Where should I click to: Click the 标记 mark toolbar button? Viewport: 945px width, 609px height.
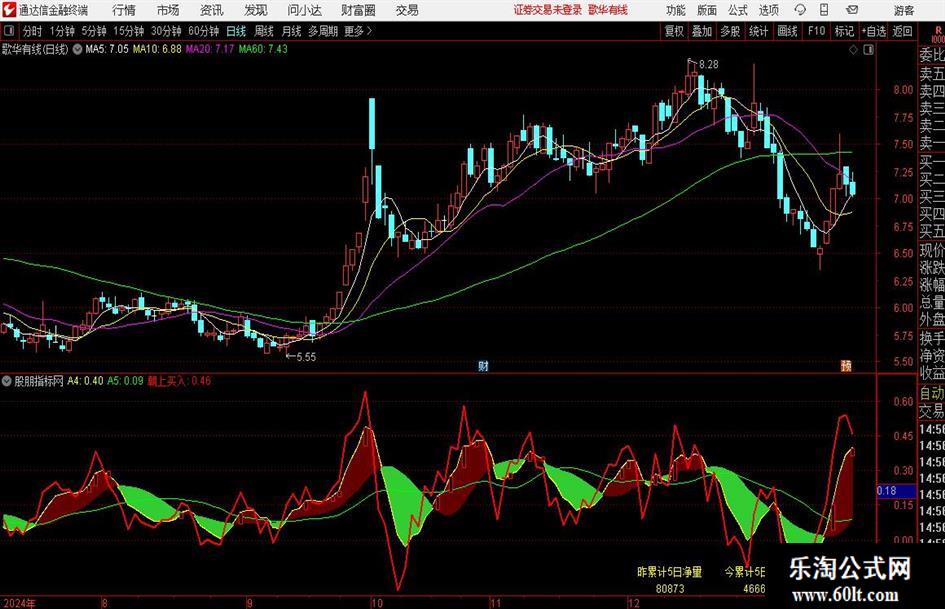pyautogui.click(x=844, y=31)
